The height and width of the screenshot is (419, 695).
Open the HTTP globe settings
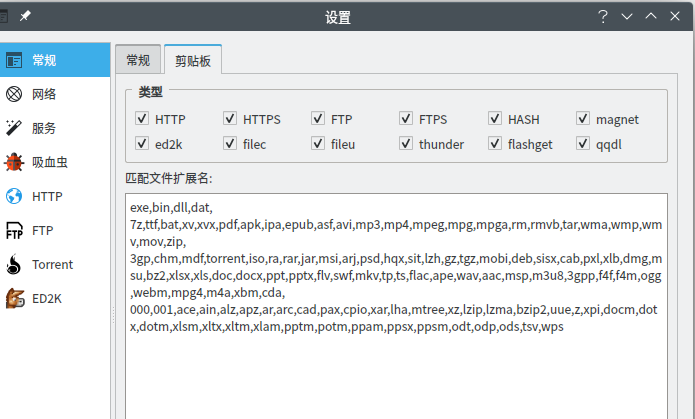tap(14, 197)
